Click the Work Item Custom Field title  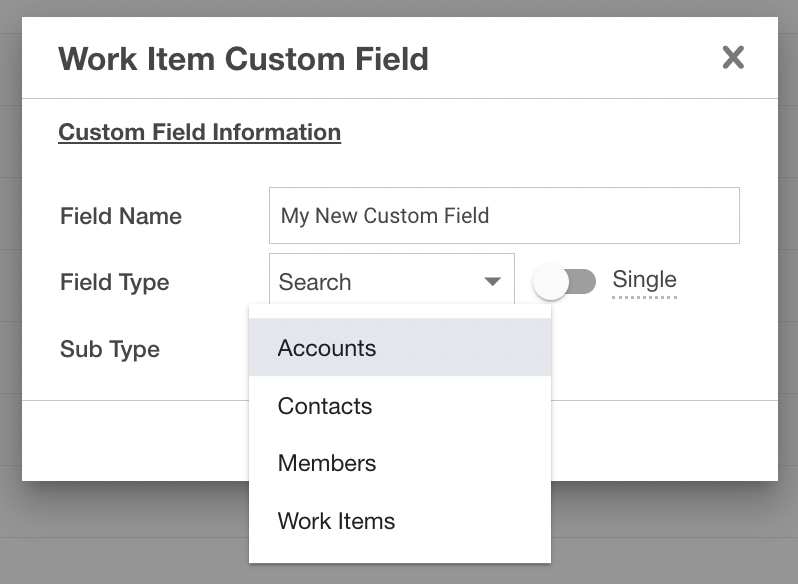click(243, 58)
